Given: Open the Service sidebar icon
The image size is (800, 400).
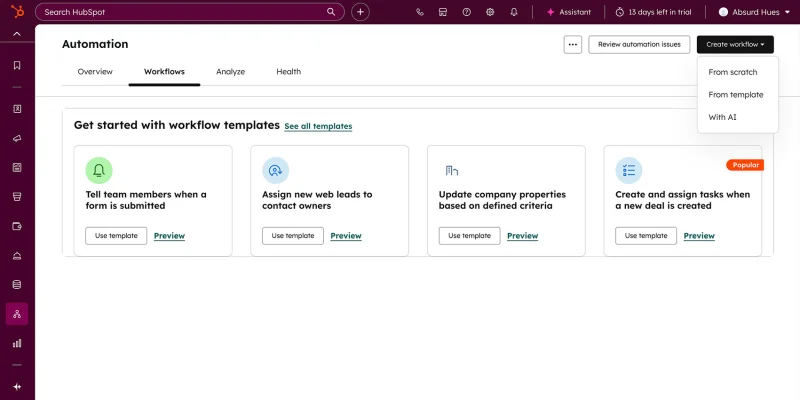Looking at the screenshot, I should tap(17, 256).
